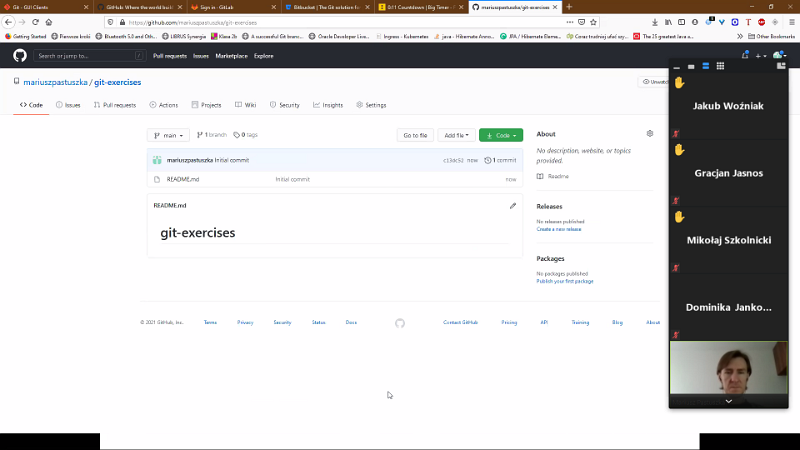Image resolution: width=800 pixels, height=450 pixels.
Task: Open the Wiki tab
Action: point(245,105)
